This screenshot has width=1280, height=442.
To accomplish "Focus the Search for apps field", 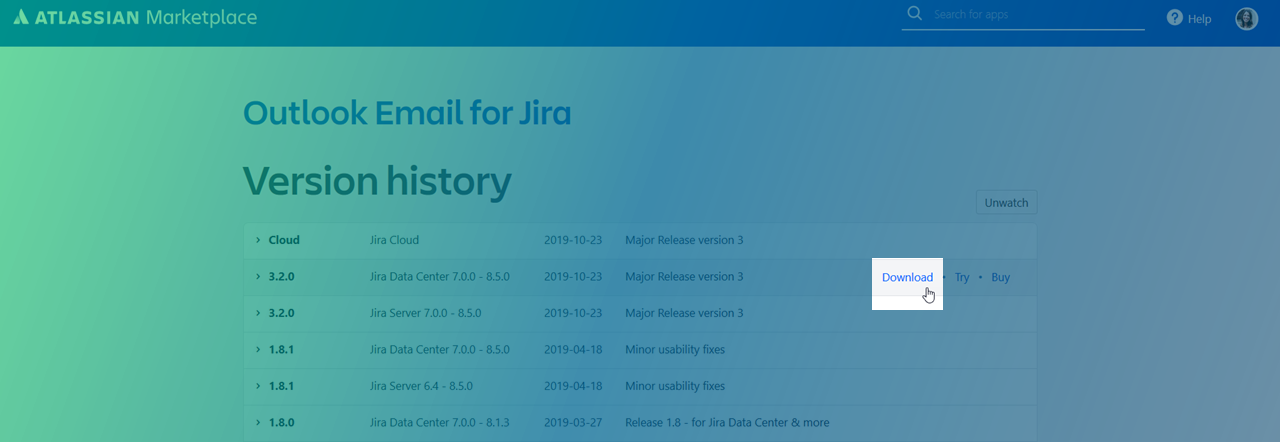I will [1035, 15].
